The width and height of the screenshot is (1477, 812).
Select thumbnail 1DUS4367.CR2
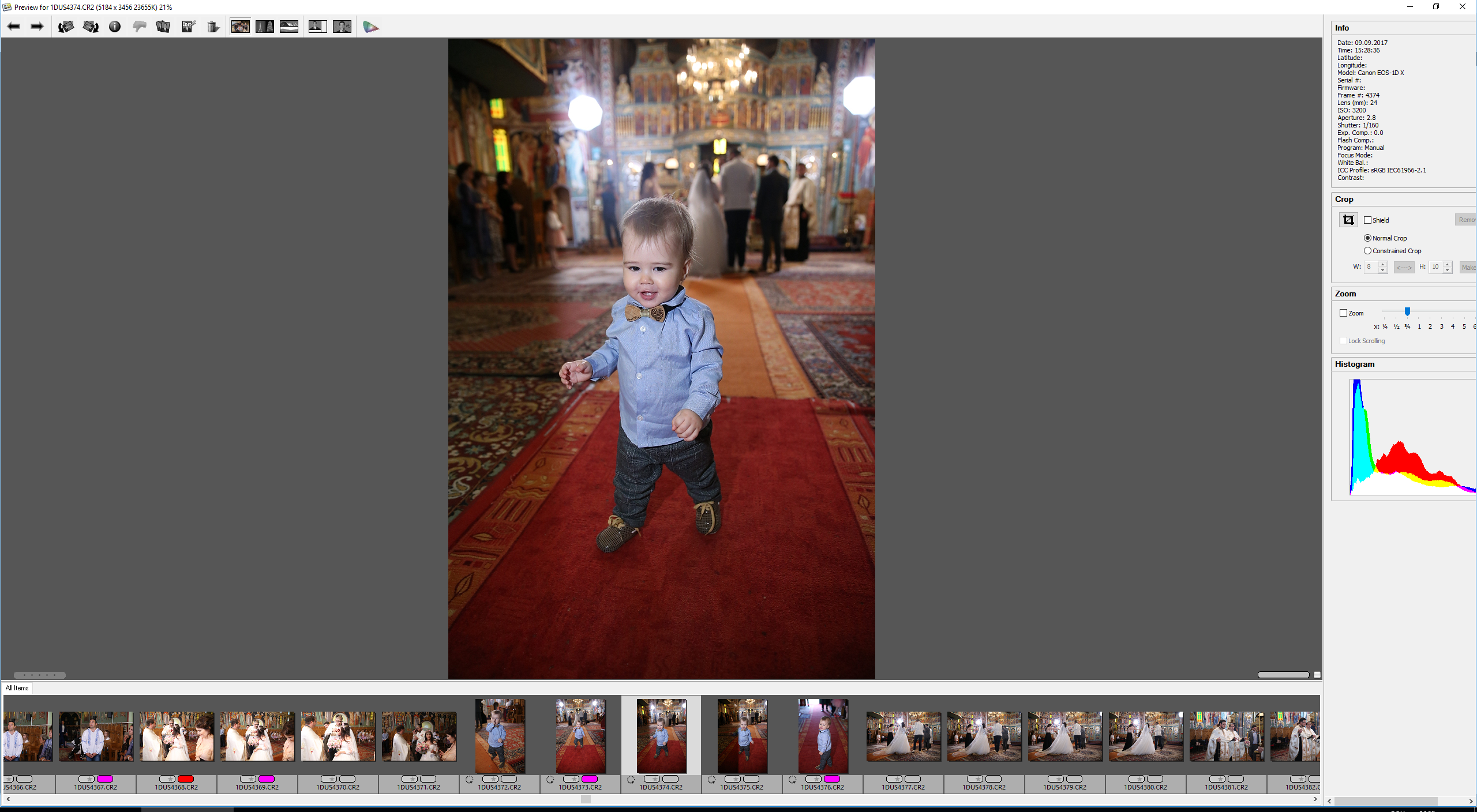point(96,736)
